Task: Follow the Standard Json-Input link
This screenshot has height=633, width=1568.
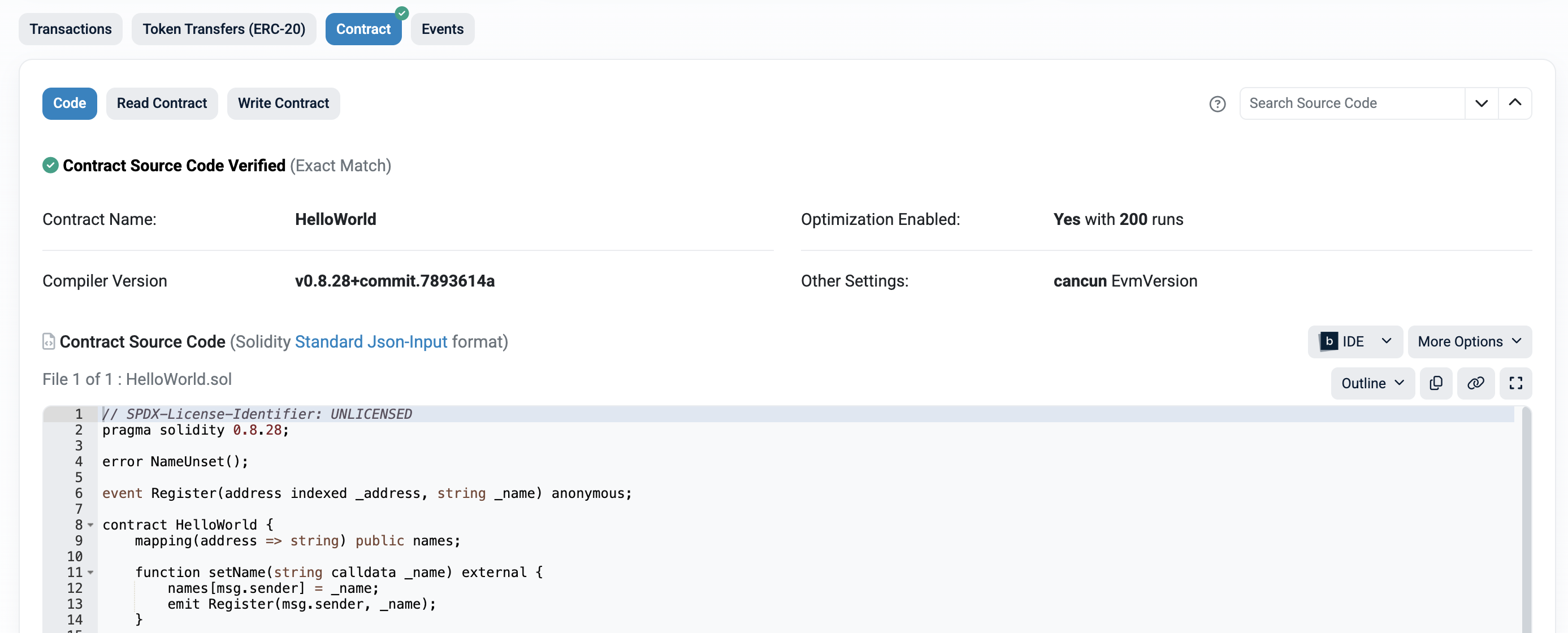Action: click(x=371, y=341)
